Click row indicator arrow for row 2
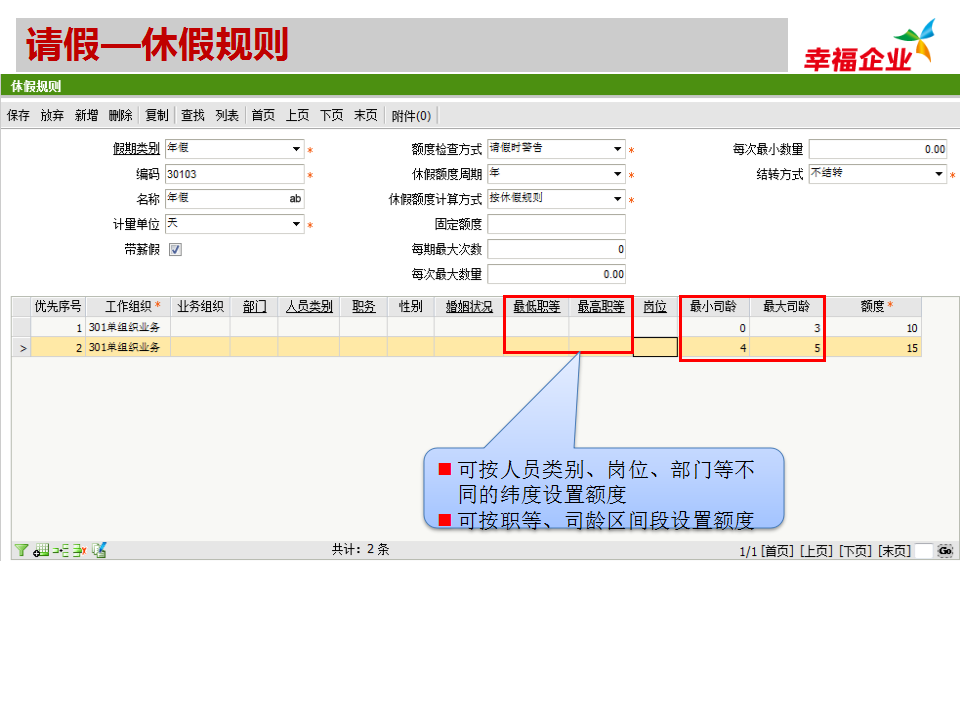Image resolution: width=960 pixels, height=720 pixels. pos(21,348)
